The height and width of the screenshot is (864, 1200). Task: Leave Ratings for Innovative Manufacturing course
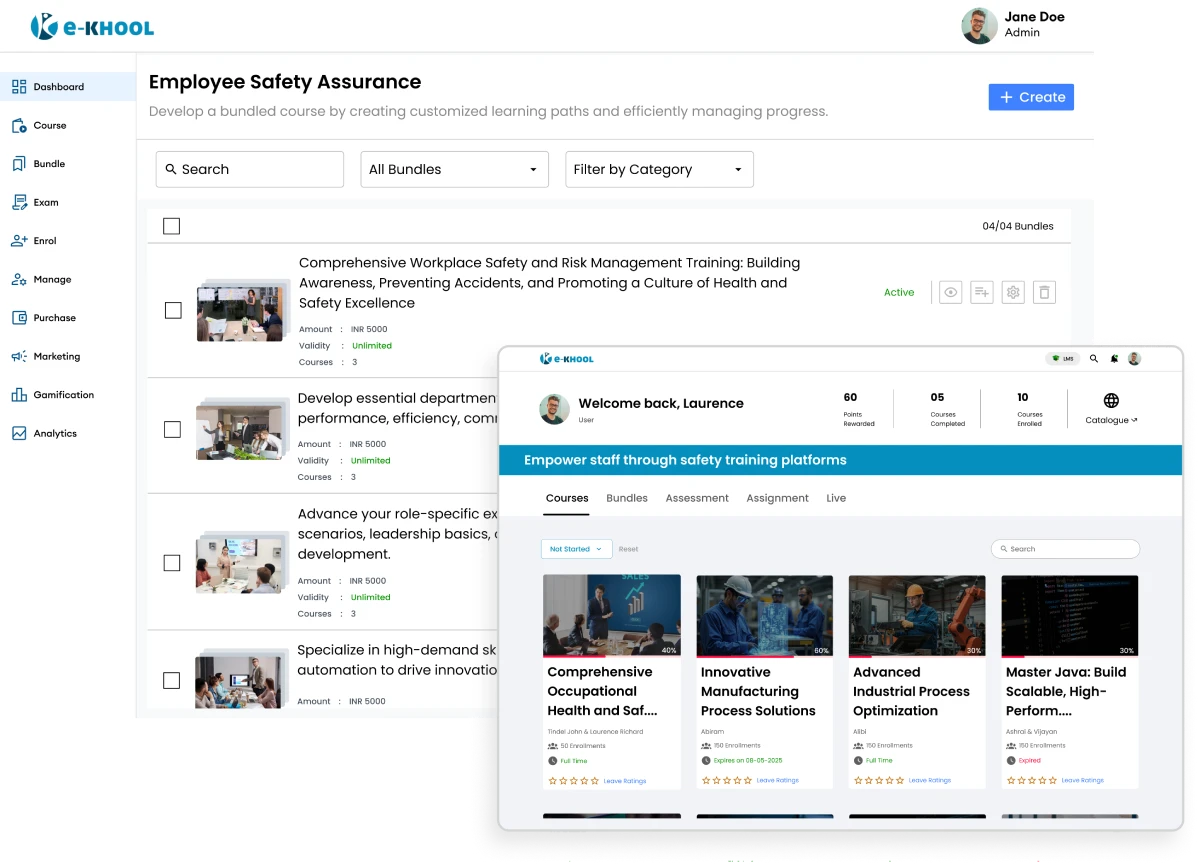pos(777,780)
